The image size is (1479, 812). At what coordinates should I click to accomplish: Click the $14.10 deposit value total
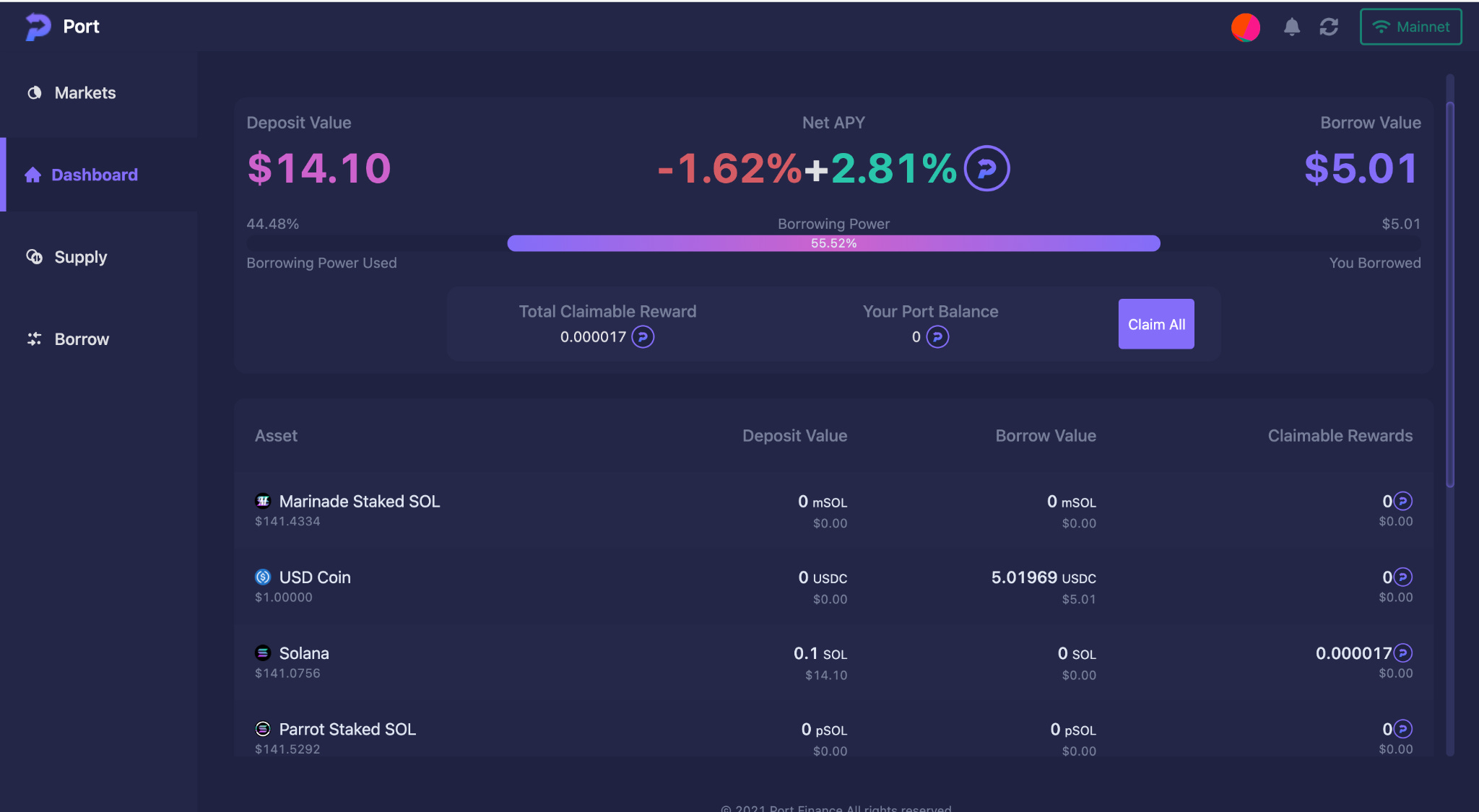pos(319,168)
